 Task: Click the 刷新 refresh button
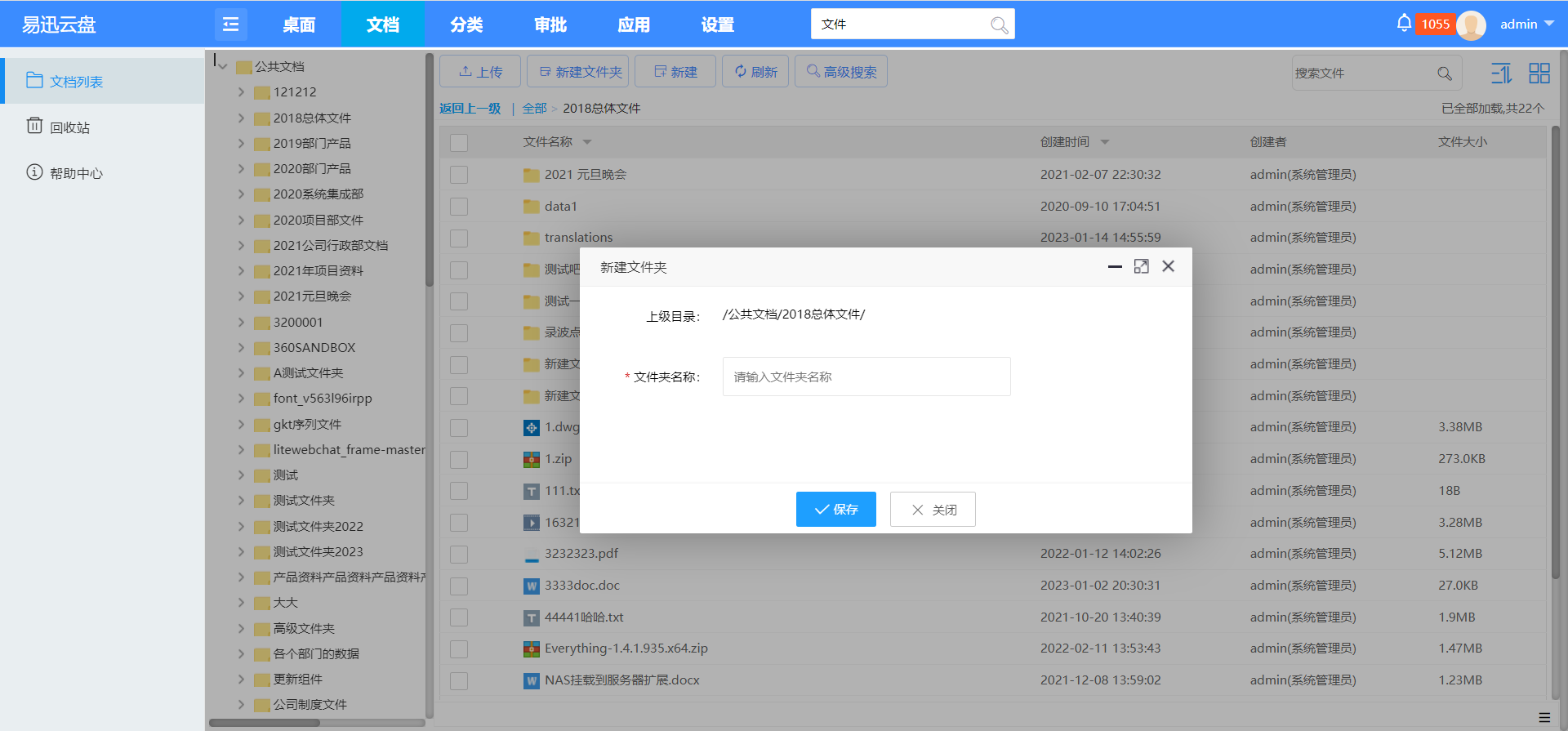(x=755, y=71)
